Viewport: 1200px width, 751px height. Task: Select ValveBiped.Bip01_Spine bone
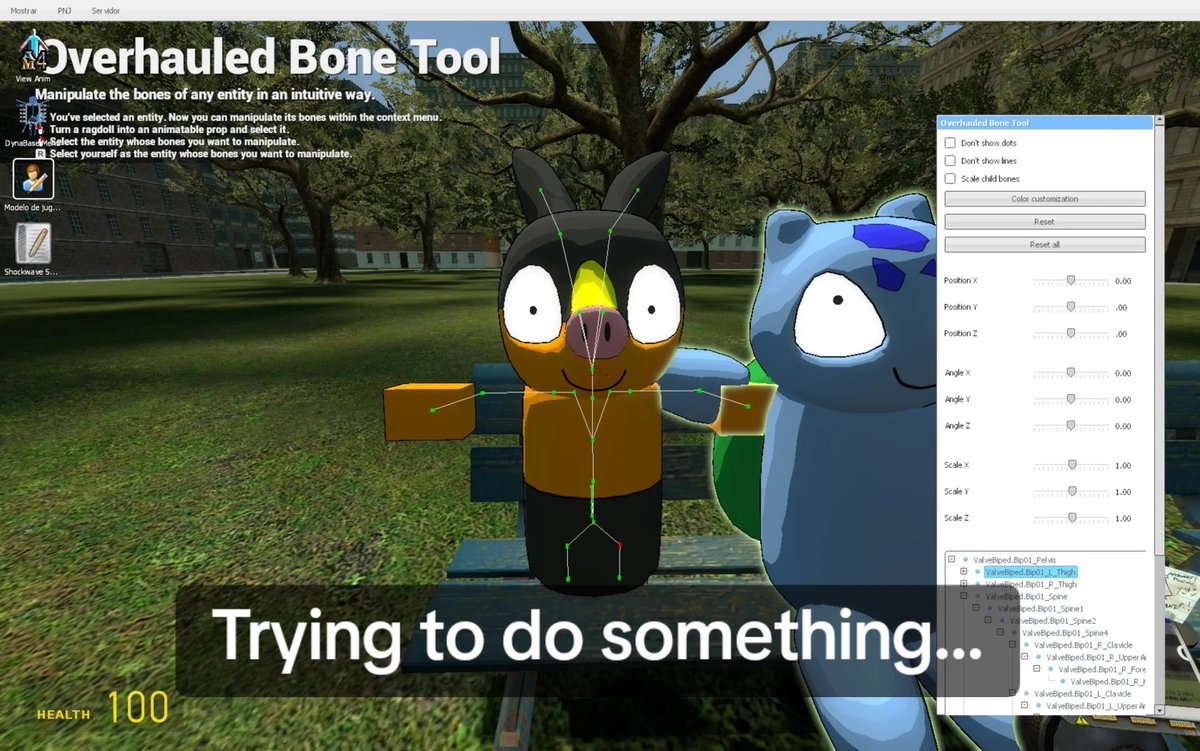click(1026, 596)
